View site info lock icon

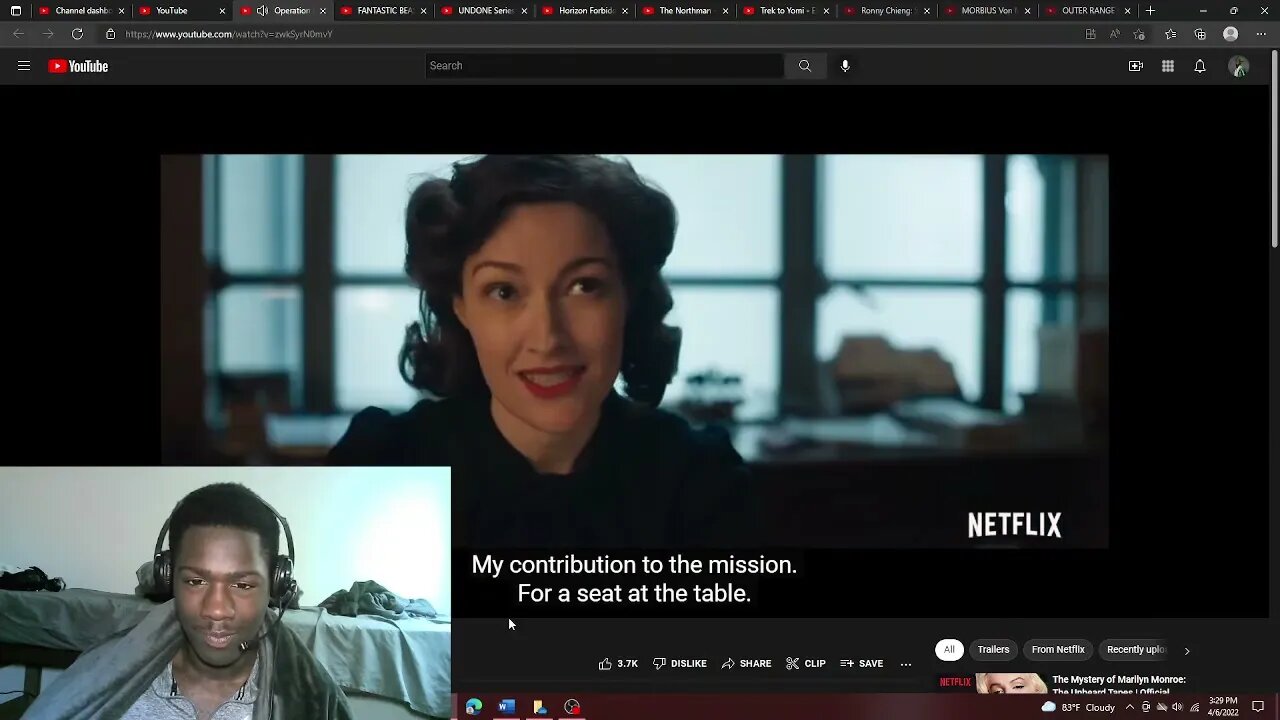pyautogui.click(x=111, y=34)
